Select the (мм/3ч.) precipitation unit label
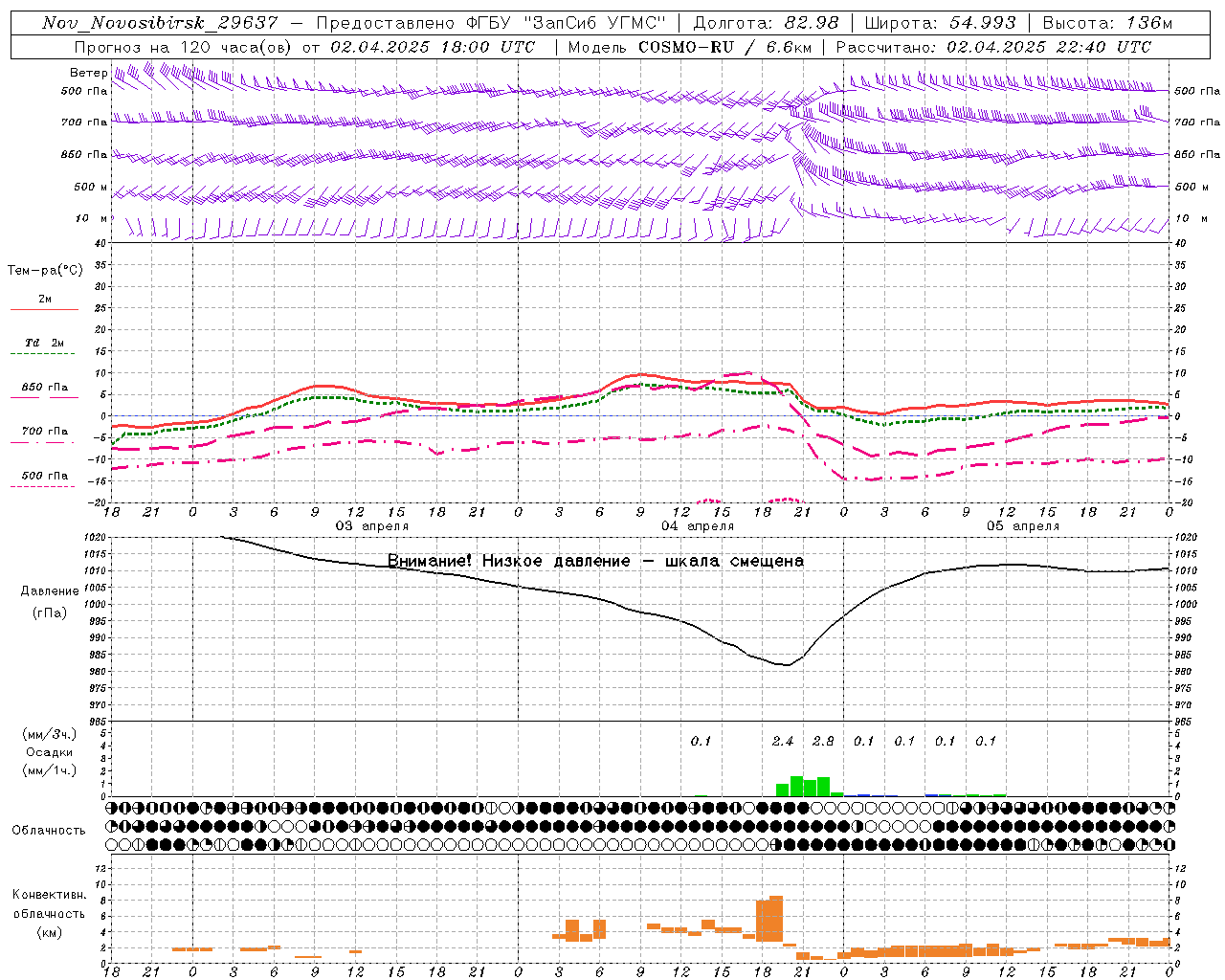The height and width of the screenshot is (980, 1225). pos(50,735)
